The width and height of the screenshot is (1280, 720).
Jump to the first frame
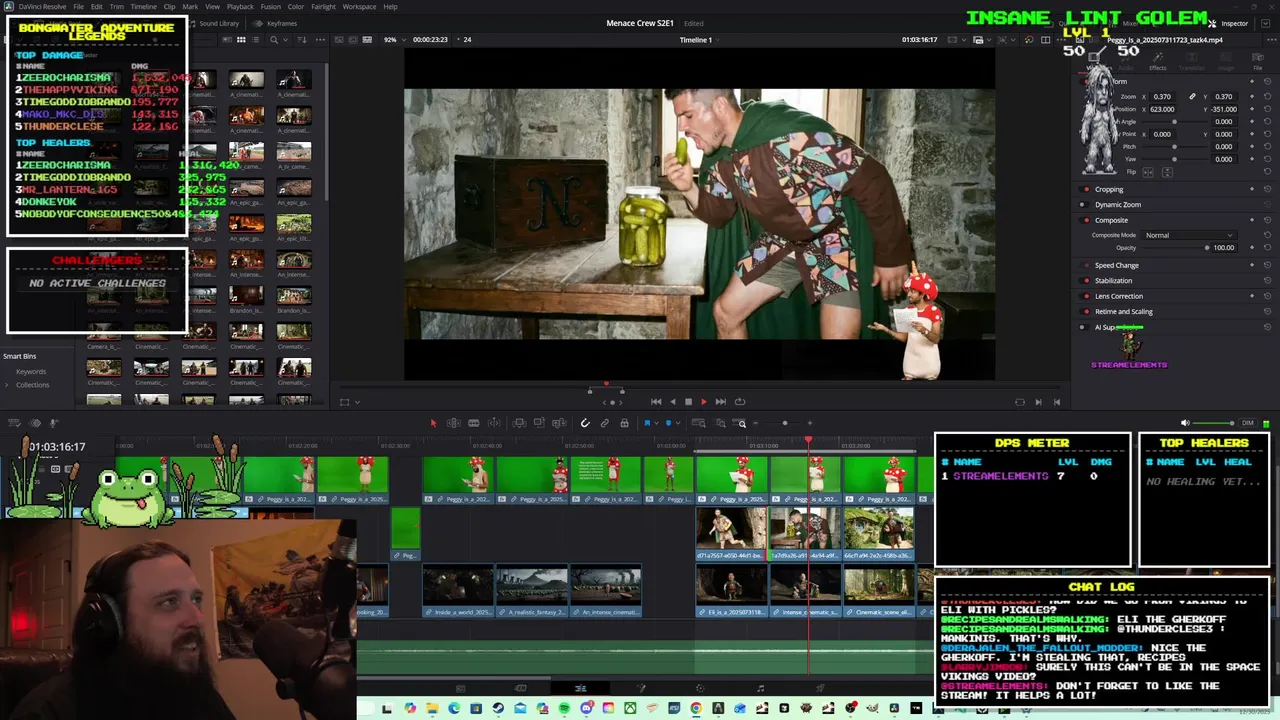click(x=656, y=402)
